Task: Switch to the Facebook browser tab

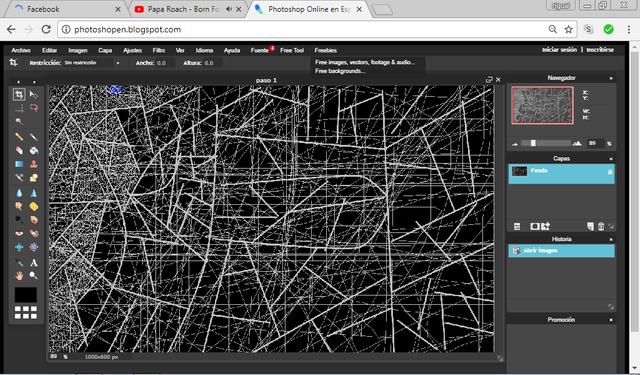Action: [67, 9]
